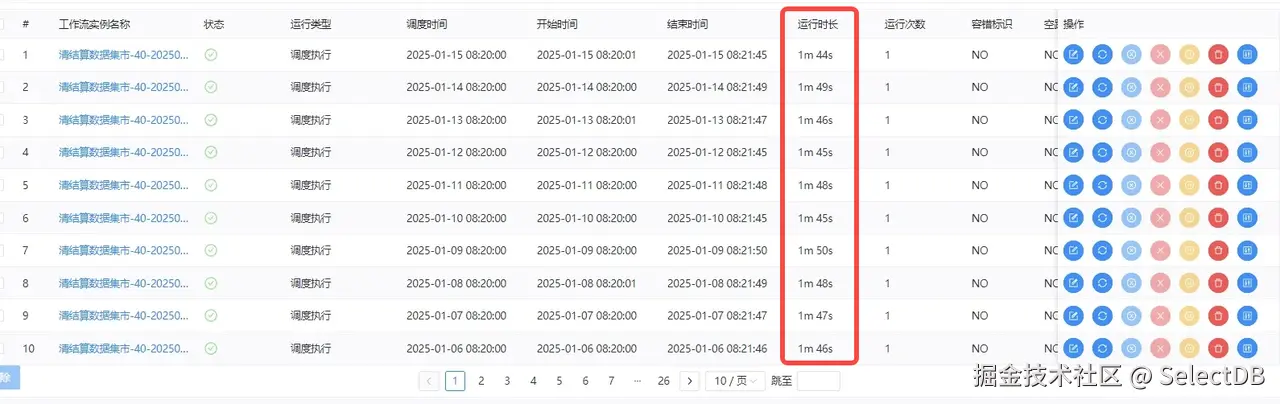The width and height of the screenshot is (1280, 404).
Task: Open workflow instance name link in row 7
Action: [123, 251]
